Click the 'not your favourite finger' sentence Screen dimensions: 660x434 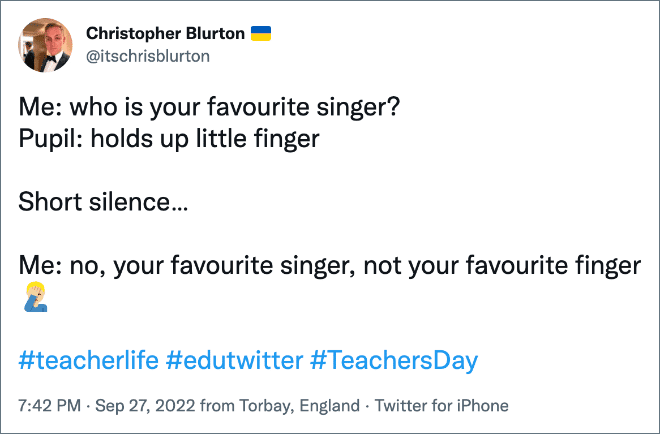click(x=502, y=265)
